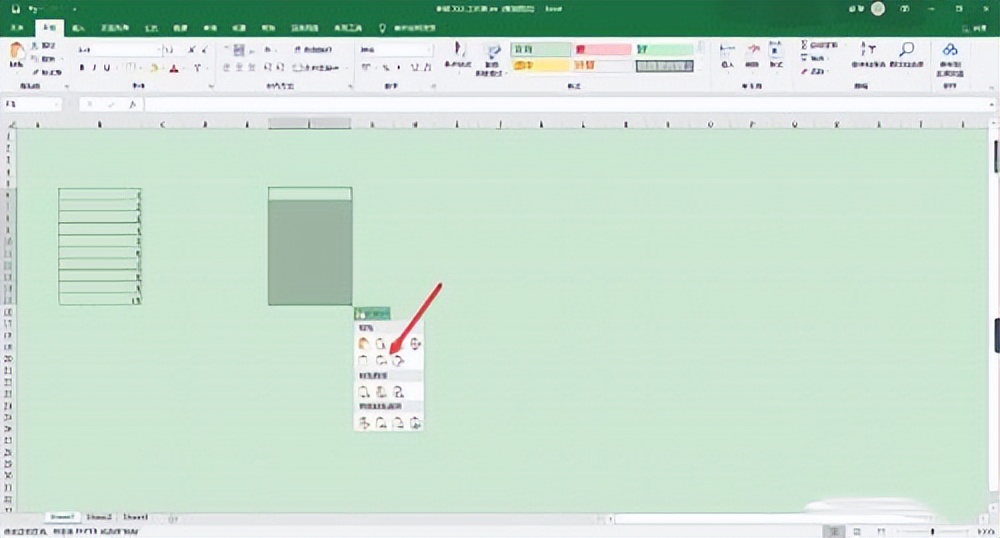The width and height of the screenshot is (1000, 538).
Task: Click the zoom slider in status bar
Action: pyautogui.click(x=932, y=531)
